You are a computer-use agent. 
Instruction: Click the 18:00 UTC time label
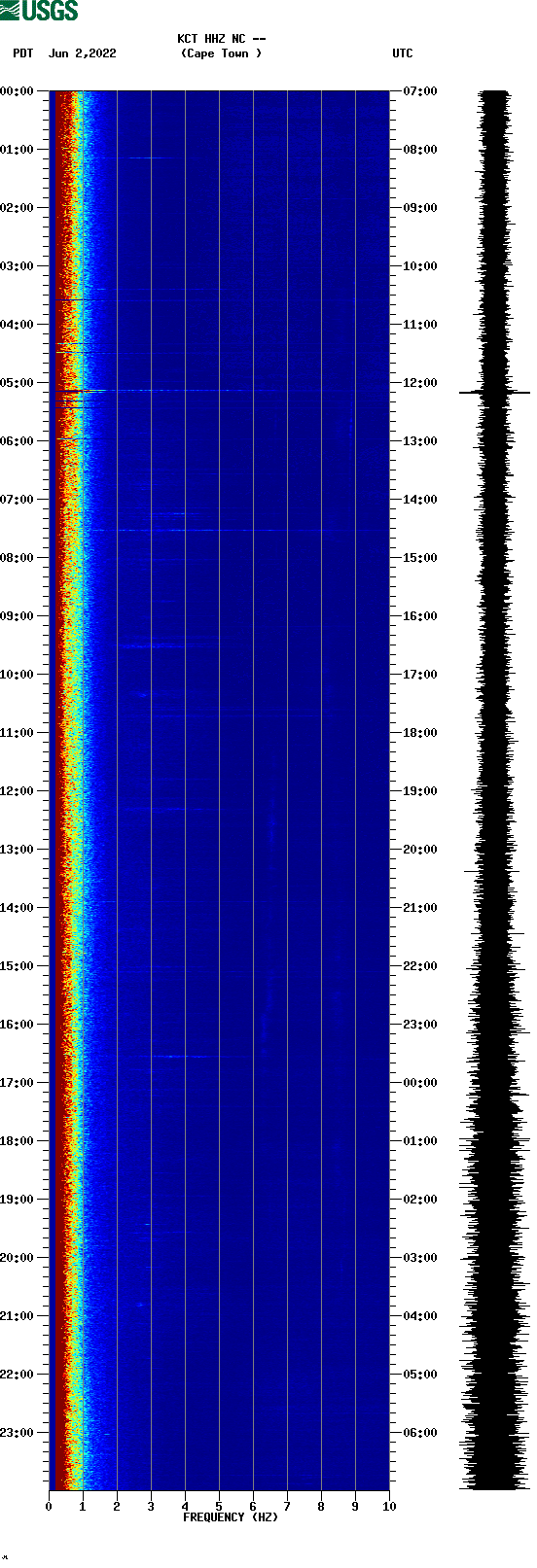420,733
